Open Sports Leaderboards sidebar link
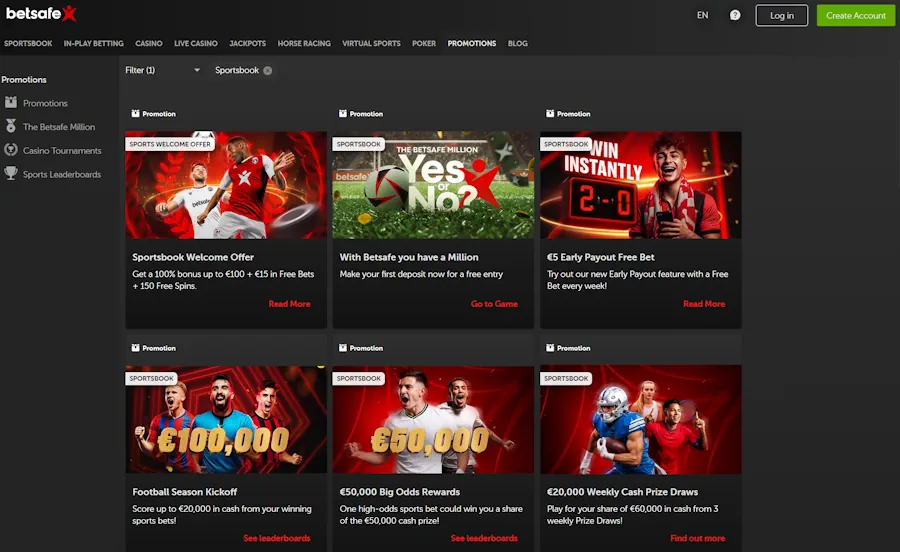Viewport: 900px width, 552px height. (62, 174)
